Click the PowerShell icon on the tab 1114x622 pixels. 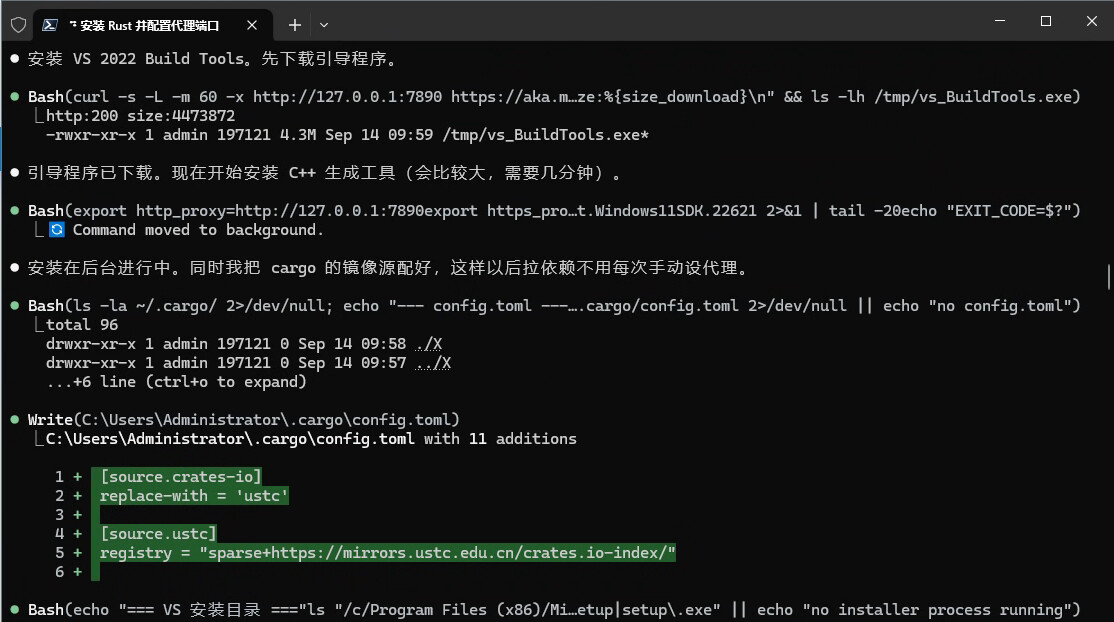50,25
